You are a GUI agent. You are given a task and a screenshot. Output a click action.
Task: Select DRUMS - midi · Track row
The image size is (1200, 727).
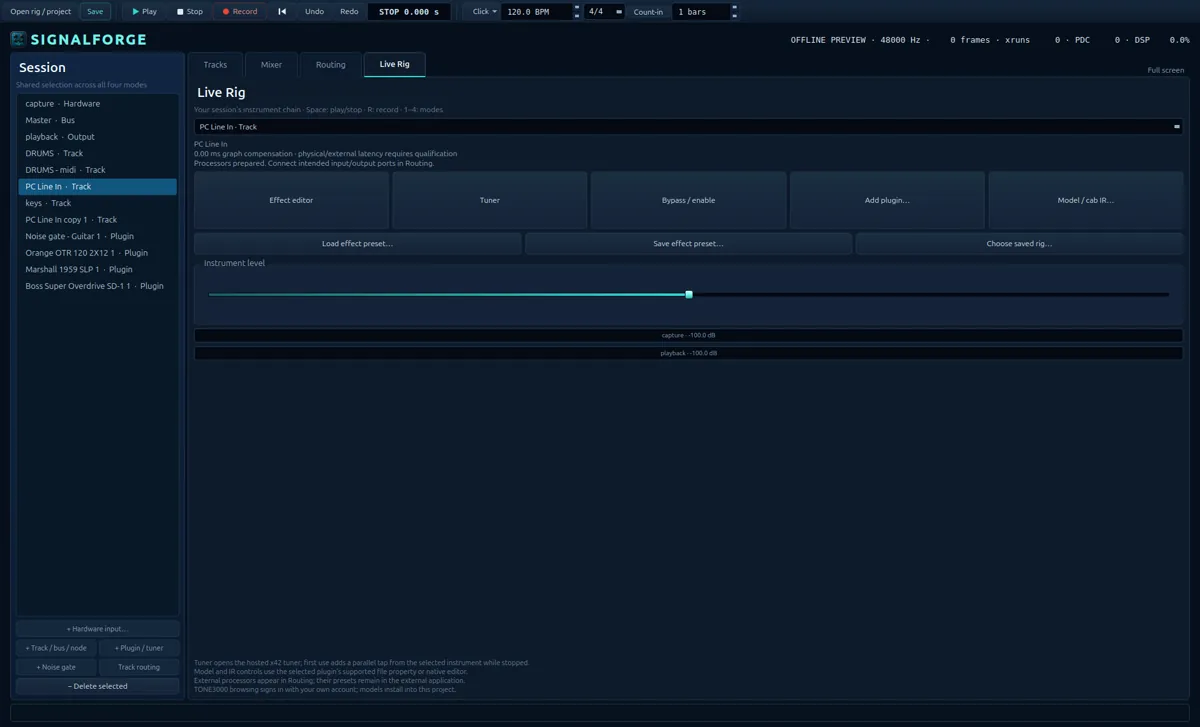[x=97, y=170]
